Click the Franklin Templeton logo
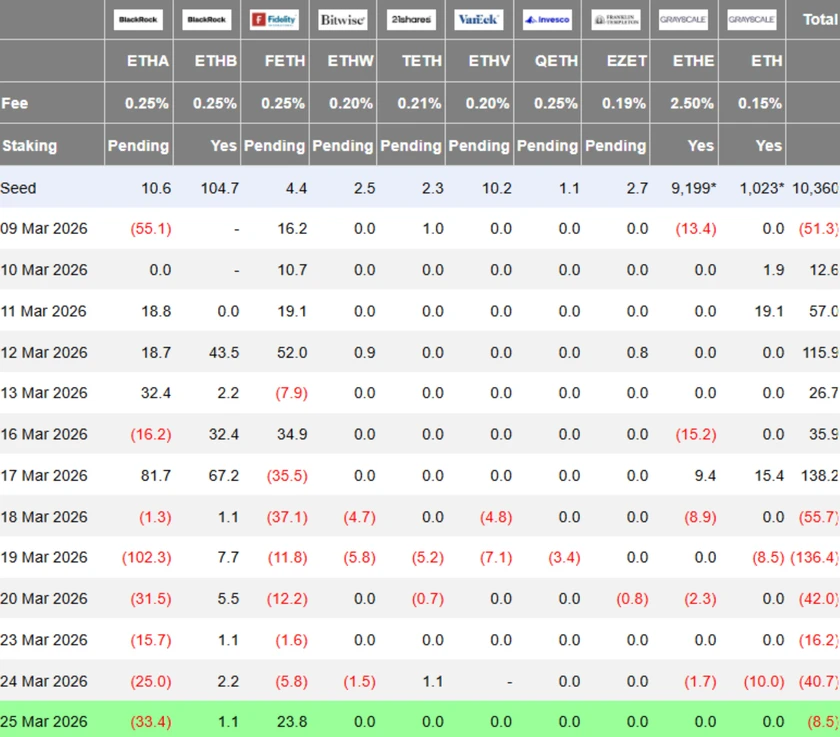Screen dimensions: 840x737 tap(615, 20)
